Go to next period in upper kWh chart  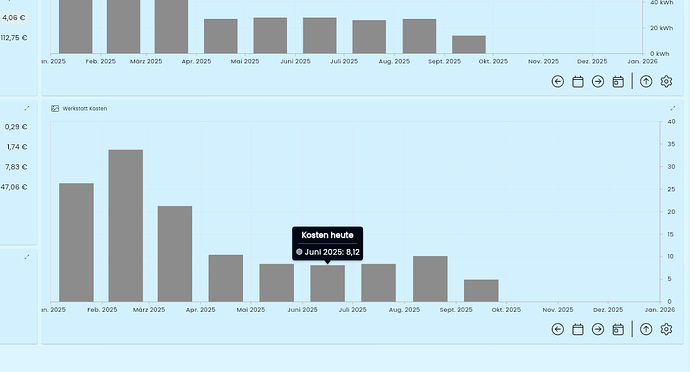tap(598, 81)
